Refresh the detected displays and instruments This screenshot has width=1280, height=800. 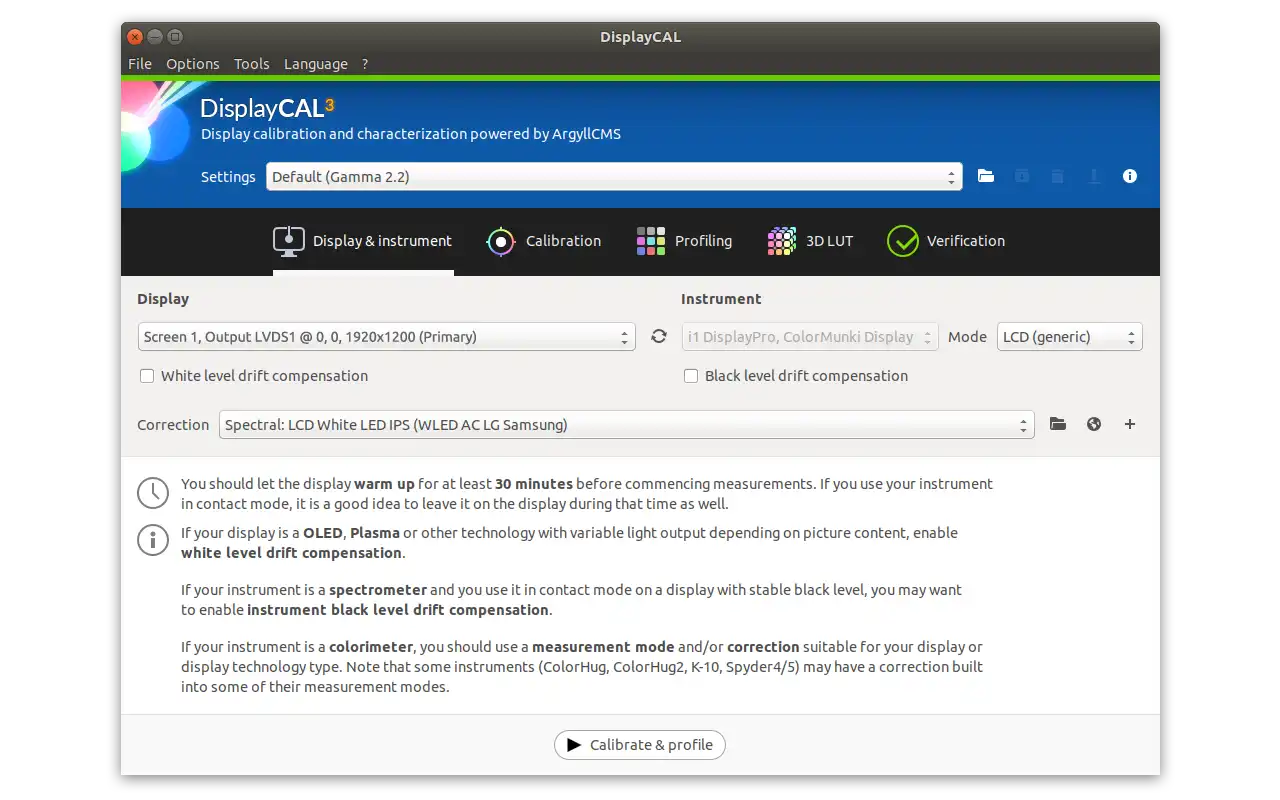tap(659, 337)
